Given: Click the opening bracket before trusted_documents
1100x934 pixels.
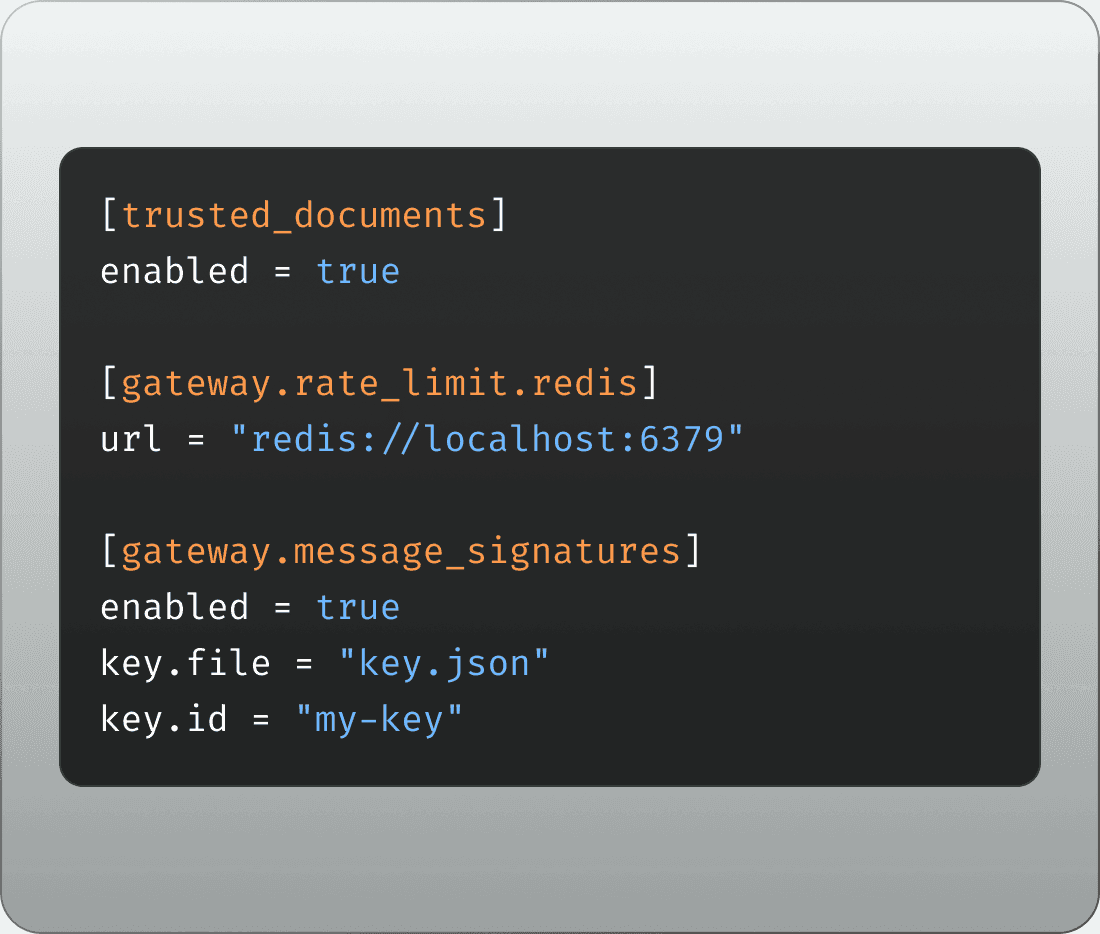Looking at the screenshot, I should click(x=110, y=216).
